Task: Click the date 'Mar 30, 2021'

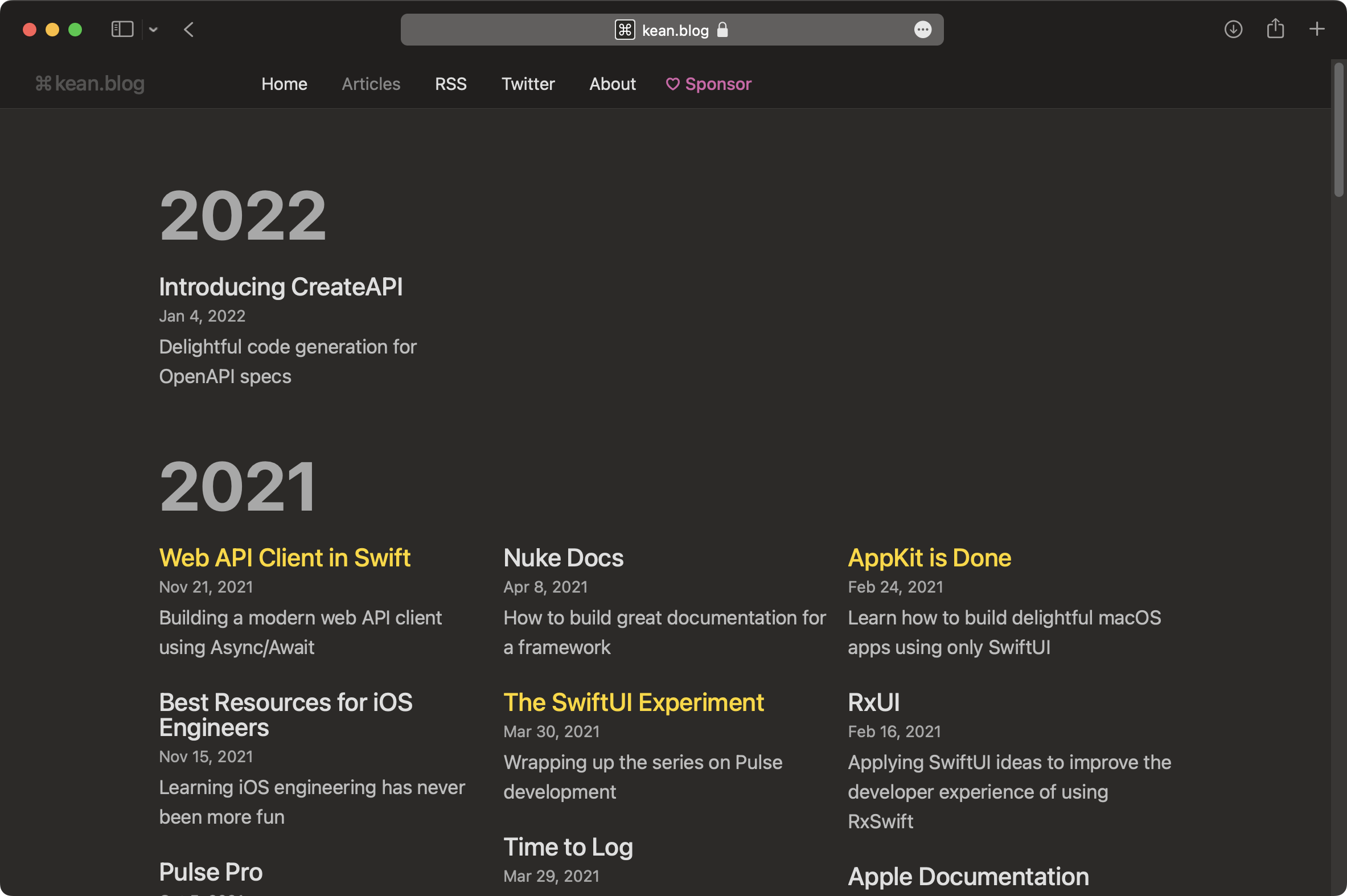Action: pos(552,731)
